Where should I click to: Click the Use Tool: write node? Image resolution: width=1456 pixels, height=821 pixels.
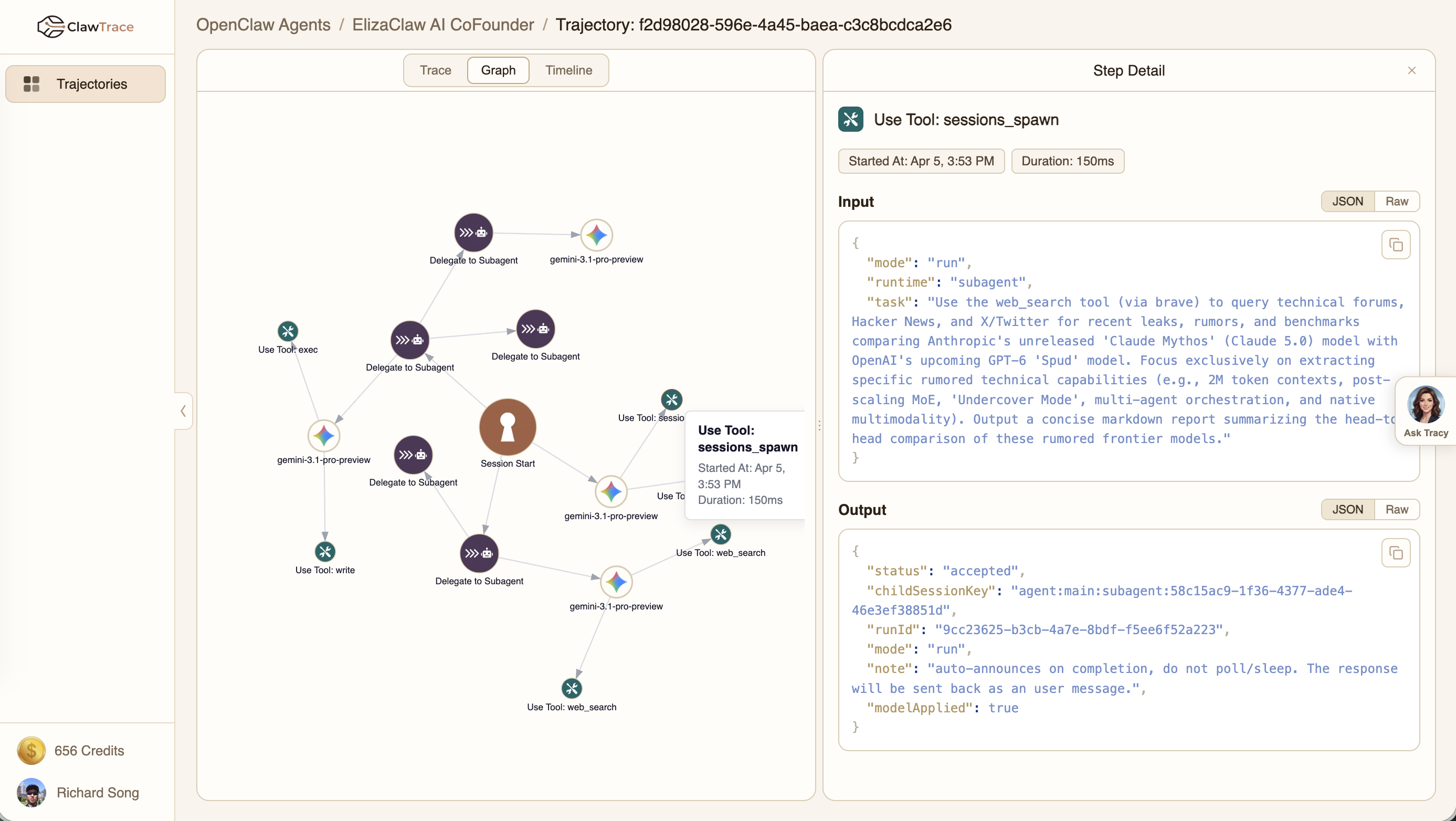tap(324, 552)
